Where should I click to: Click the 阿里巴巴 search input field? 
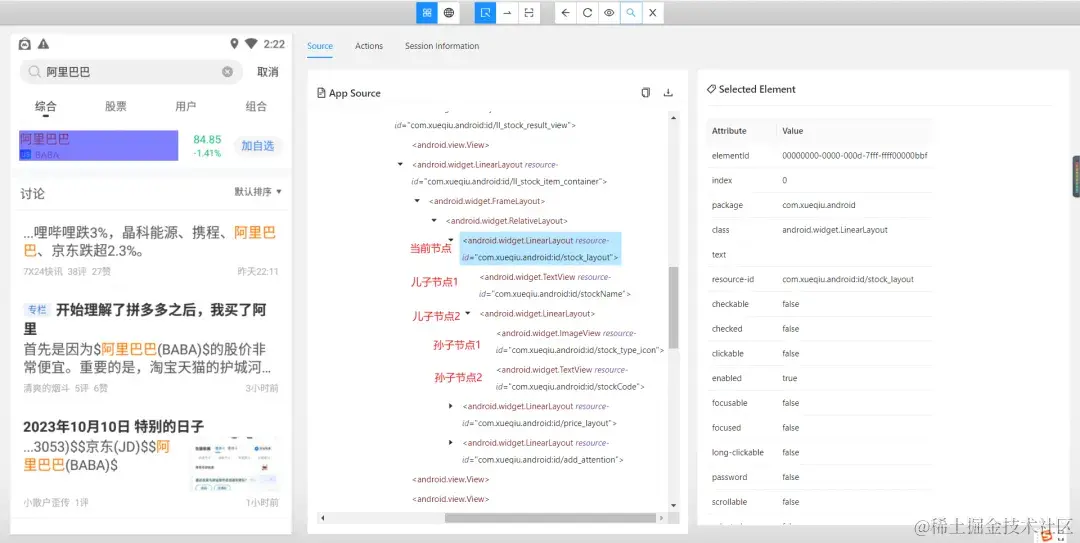pos(131,72)
